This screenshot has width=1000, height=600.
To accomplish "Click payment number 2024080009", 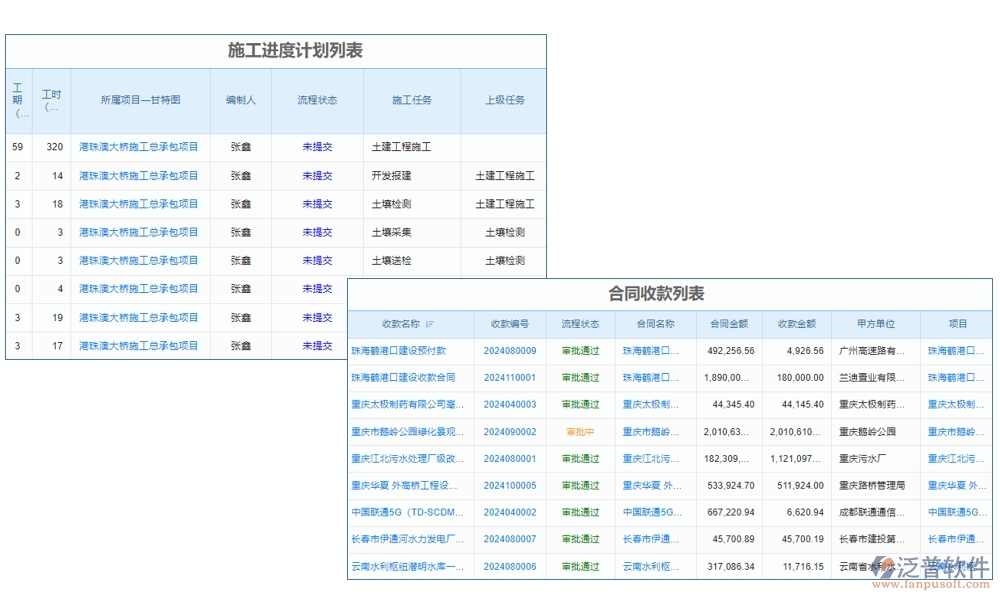I will [510, 351].
